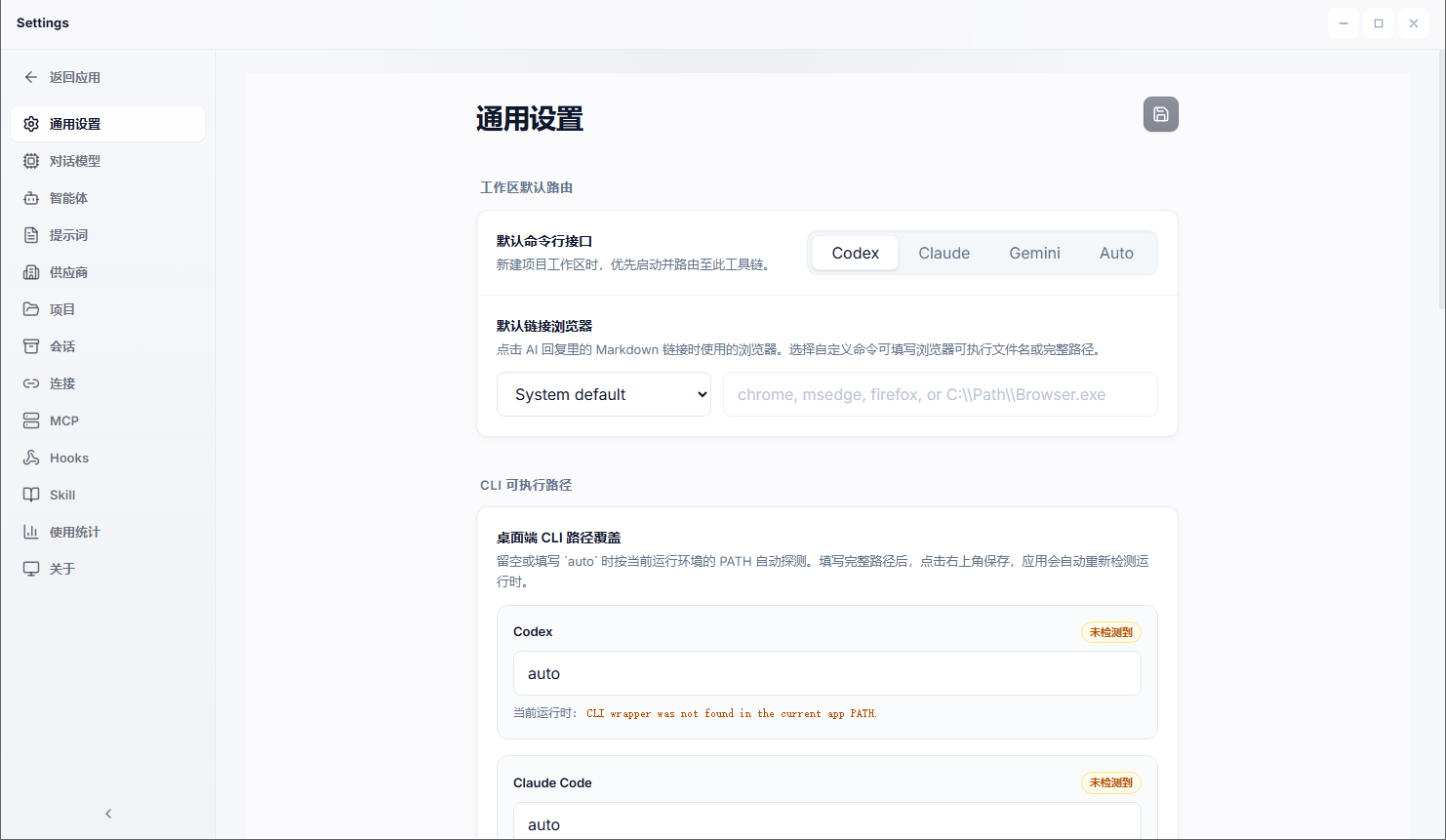Focus the Codex path input field
The image size is (1446, 840).
tap(827, 673)
